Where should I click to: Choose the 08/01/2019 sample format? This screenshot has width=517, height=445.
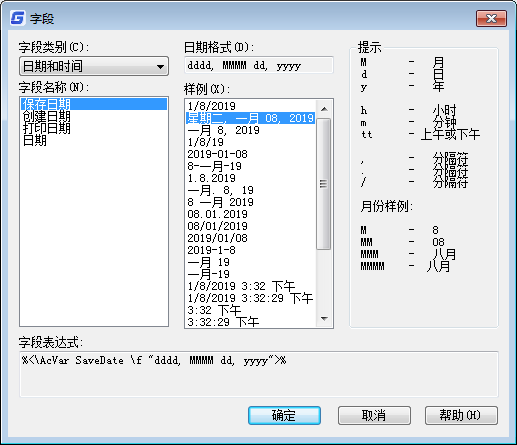pos(250,226)
